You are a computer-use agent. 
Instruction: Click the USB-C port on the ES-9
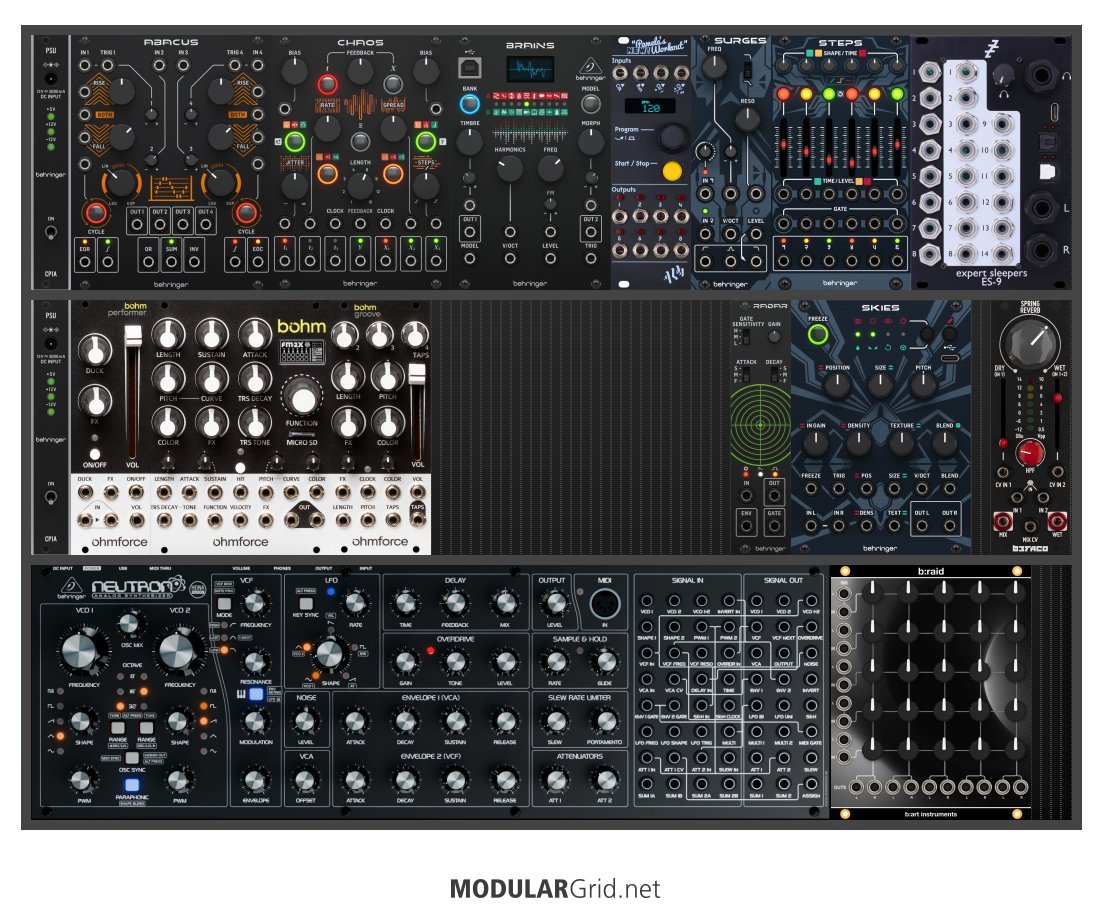(1055, 113)
